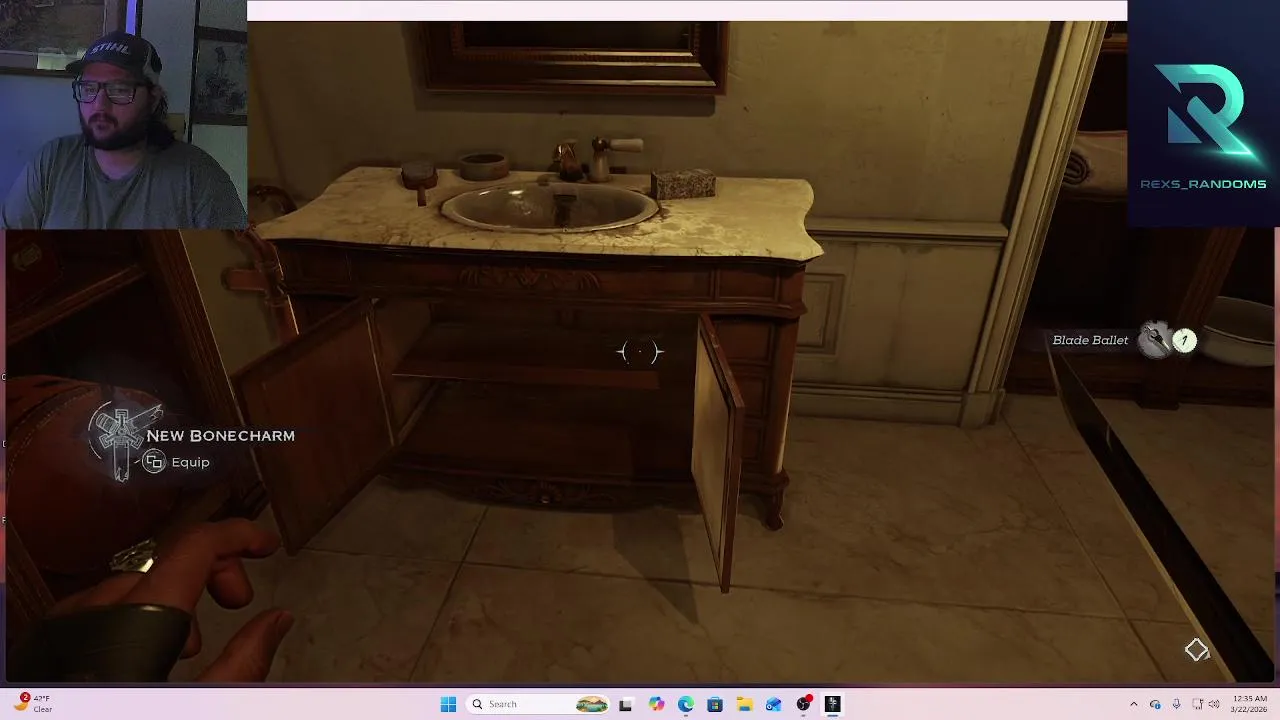This screenshot has width=1280, height=720.
Task: Click the "New Bonecharm" notification text
Action: [x=221, y=436]
